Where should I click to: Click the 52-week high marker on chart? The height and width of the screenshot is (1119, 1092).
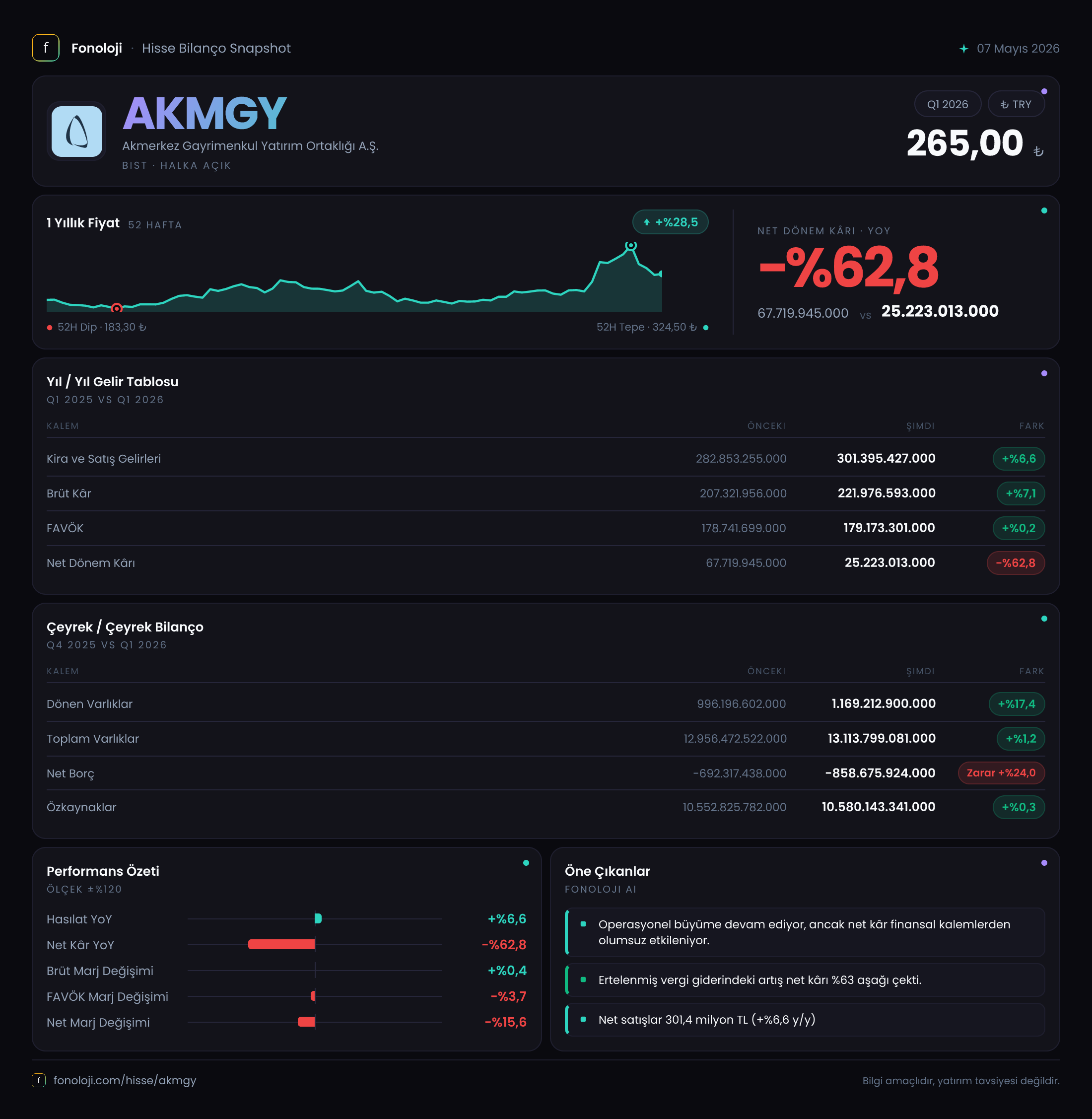coord(631,245)
